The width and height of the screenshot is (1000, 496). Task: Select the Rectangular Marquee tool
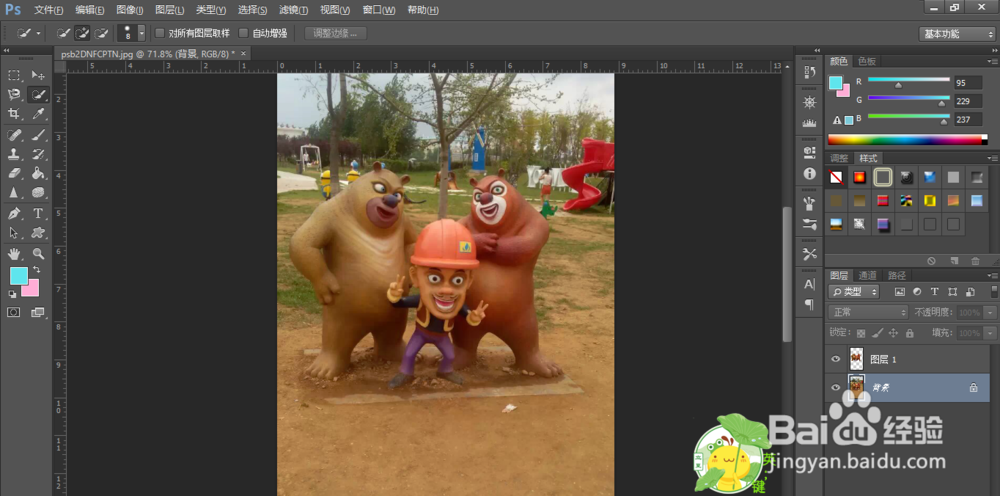coord(14,75)
